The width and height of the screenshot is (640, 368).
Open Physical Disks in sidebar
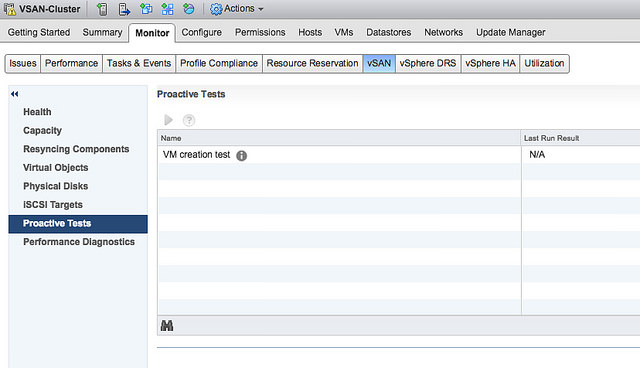[56, 186]
